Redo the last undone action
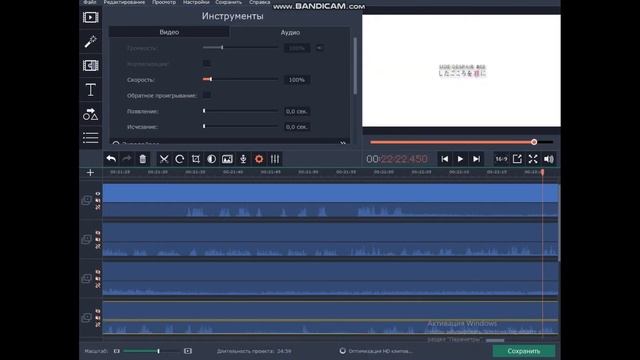 coord(127,159)
